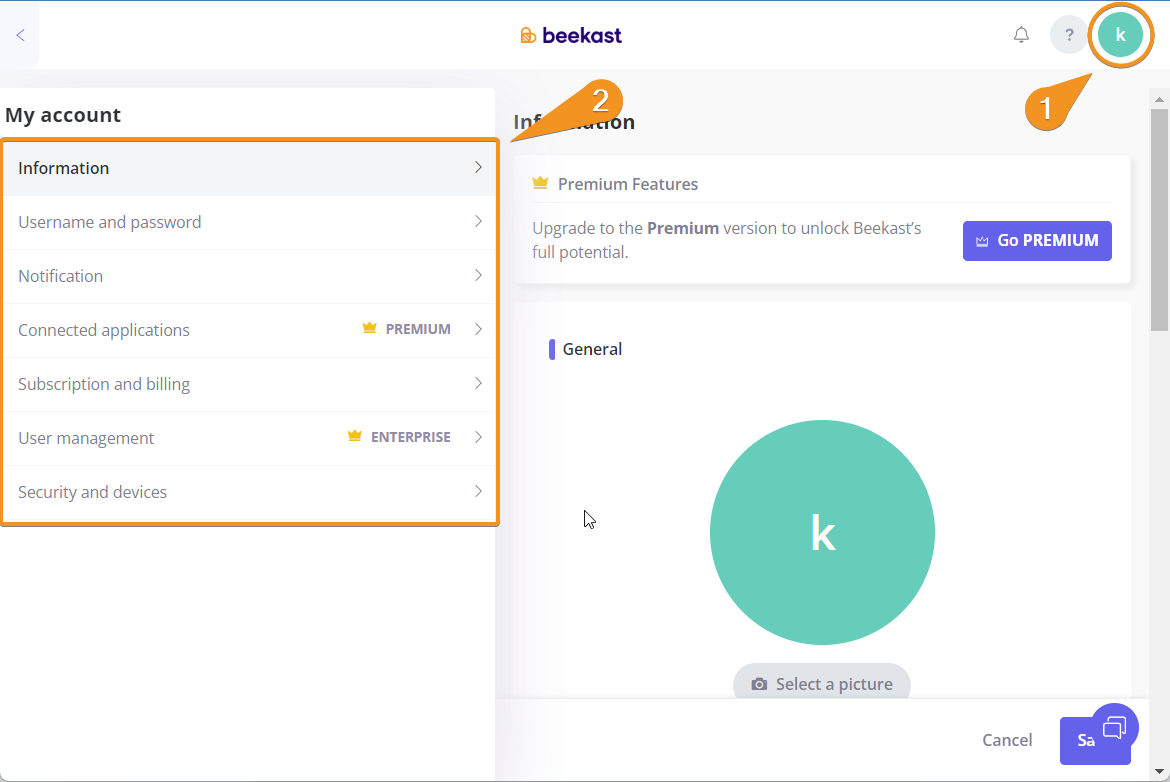
Task: Open the chat support bubble
Action: click(x=1115, y=727)
